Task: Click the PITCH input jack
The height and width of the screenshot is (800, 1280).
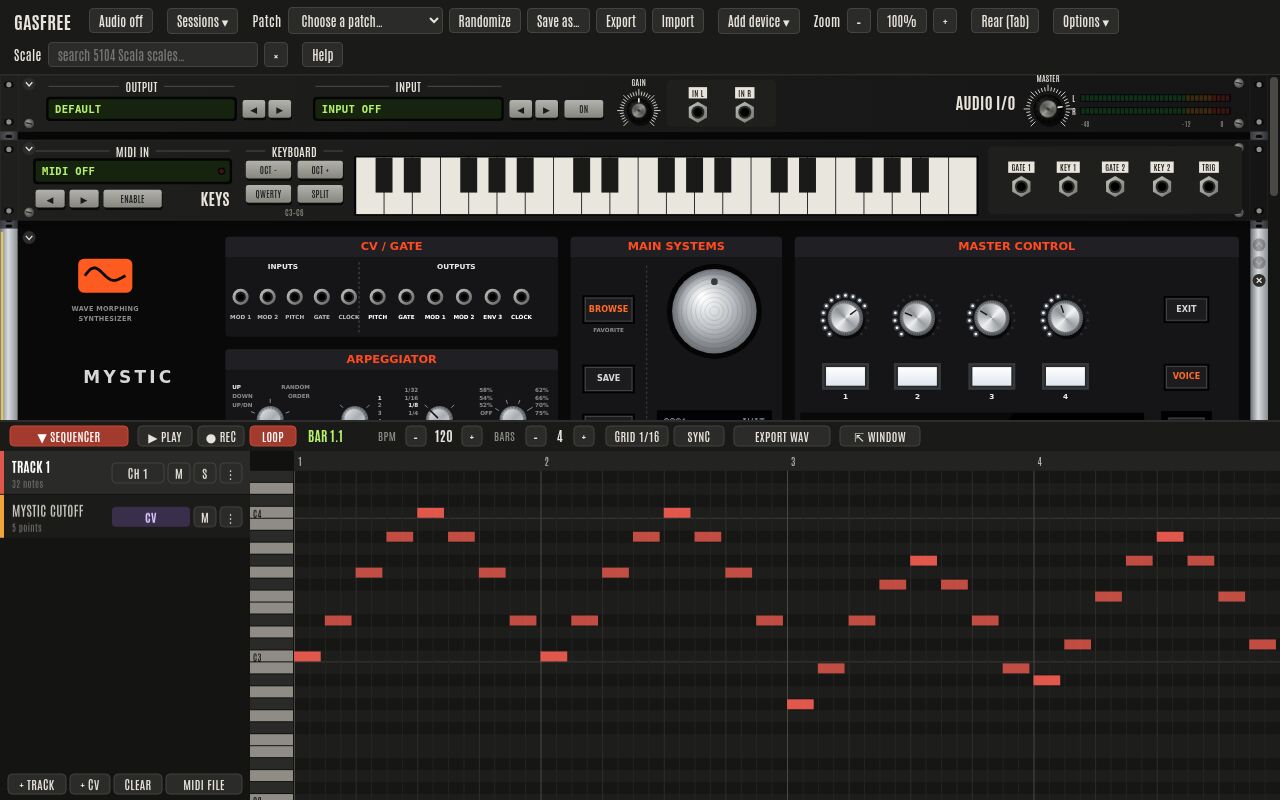Action: pos(294,297)
